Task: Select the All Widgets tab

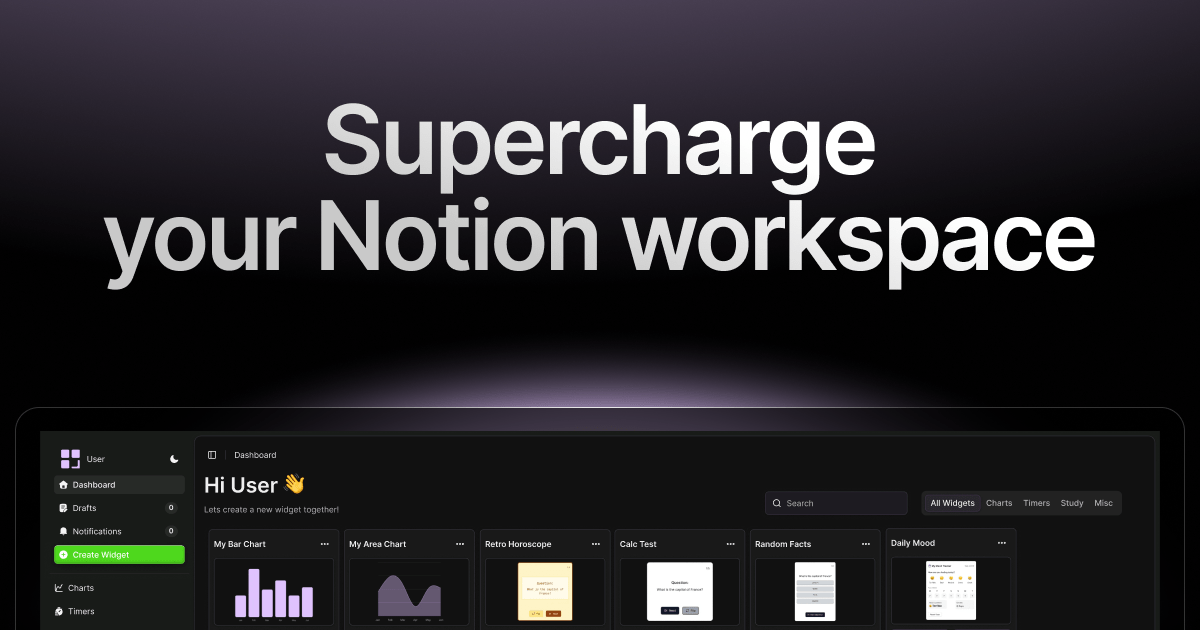Action: coord(952,503)
